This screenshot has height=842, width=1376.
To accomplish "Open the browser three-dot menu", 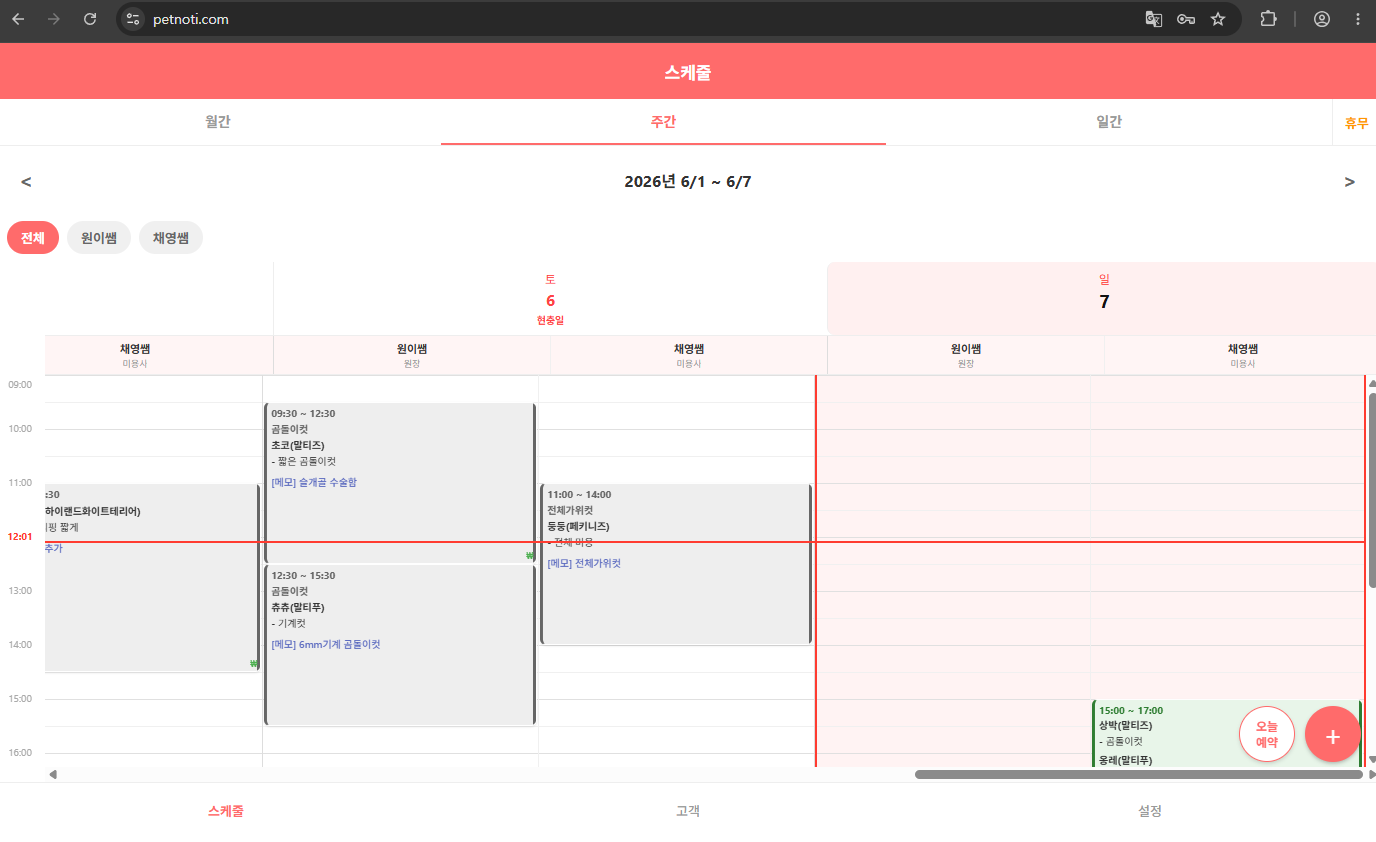I will (x=1357, y=19).
